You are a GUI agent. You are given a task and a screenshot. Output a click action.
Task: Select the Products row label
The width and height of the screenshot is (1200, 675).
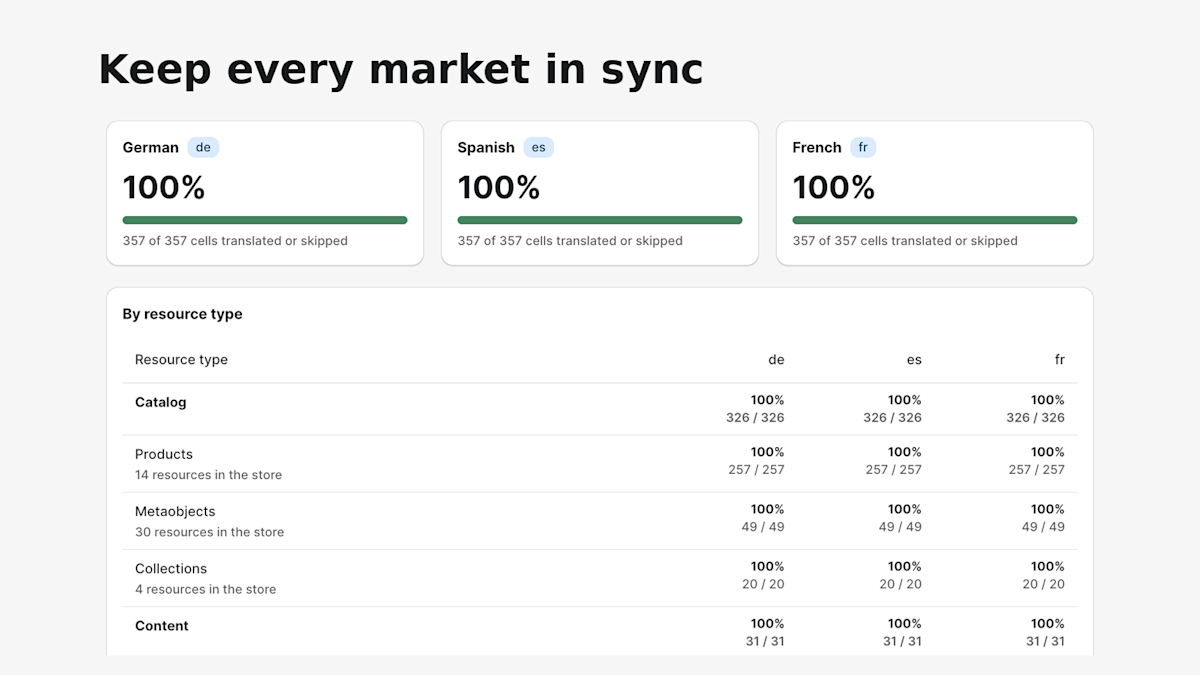[164, 454]
